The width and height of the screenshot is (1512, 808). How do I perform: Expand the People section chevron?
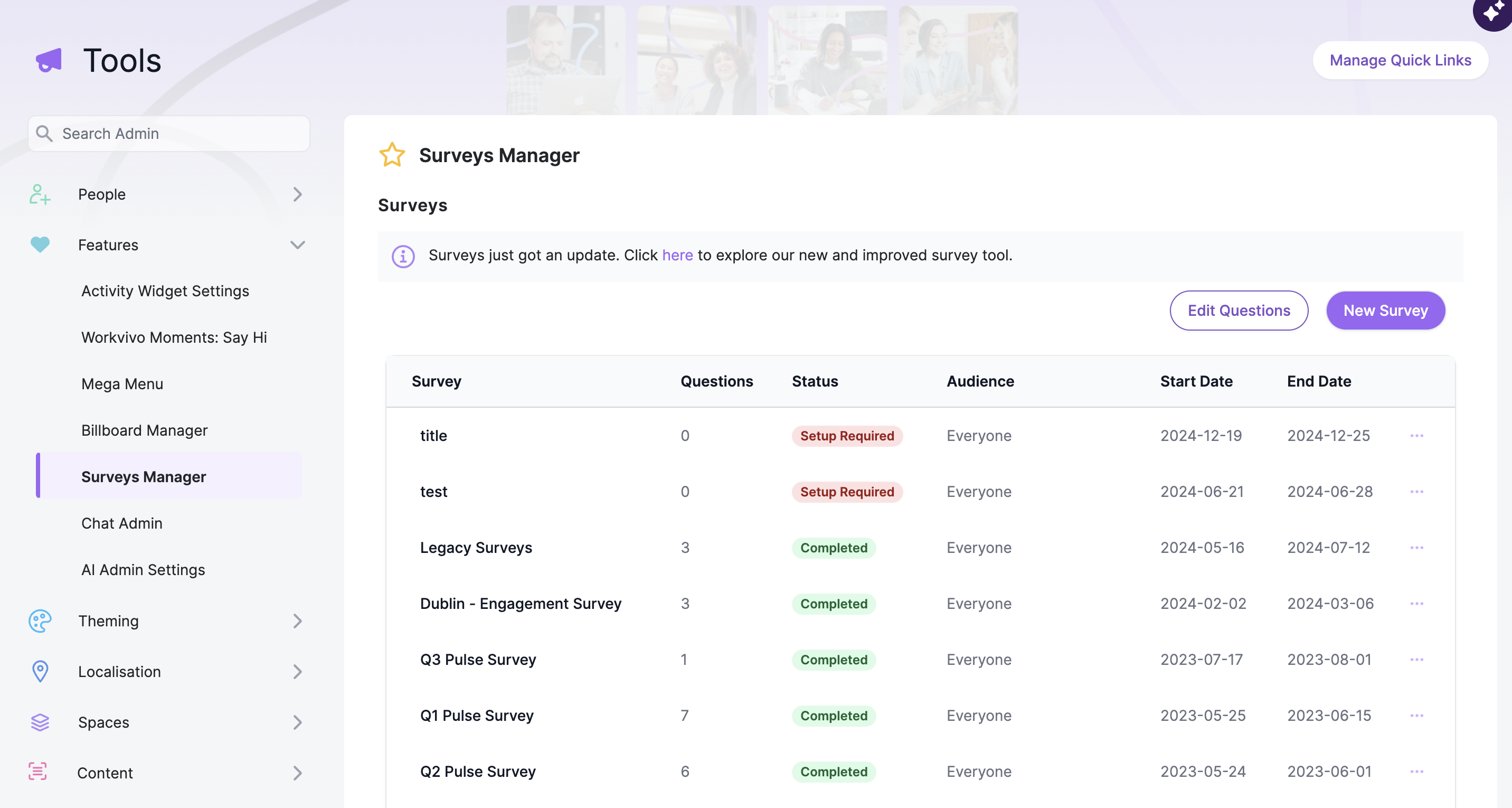297,194
